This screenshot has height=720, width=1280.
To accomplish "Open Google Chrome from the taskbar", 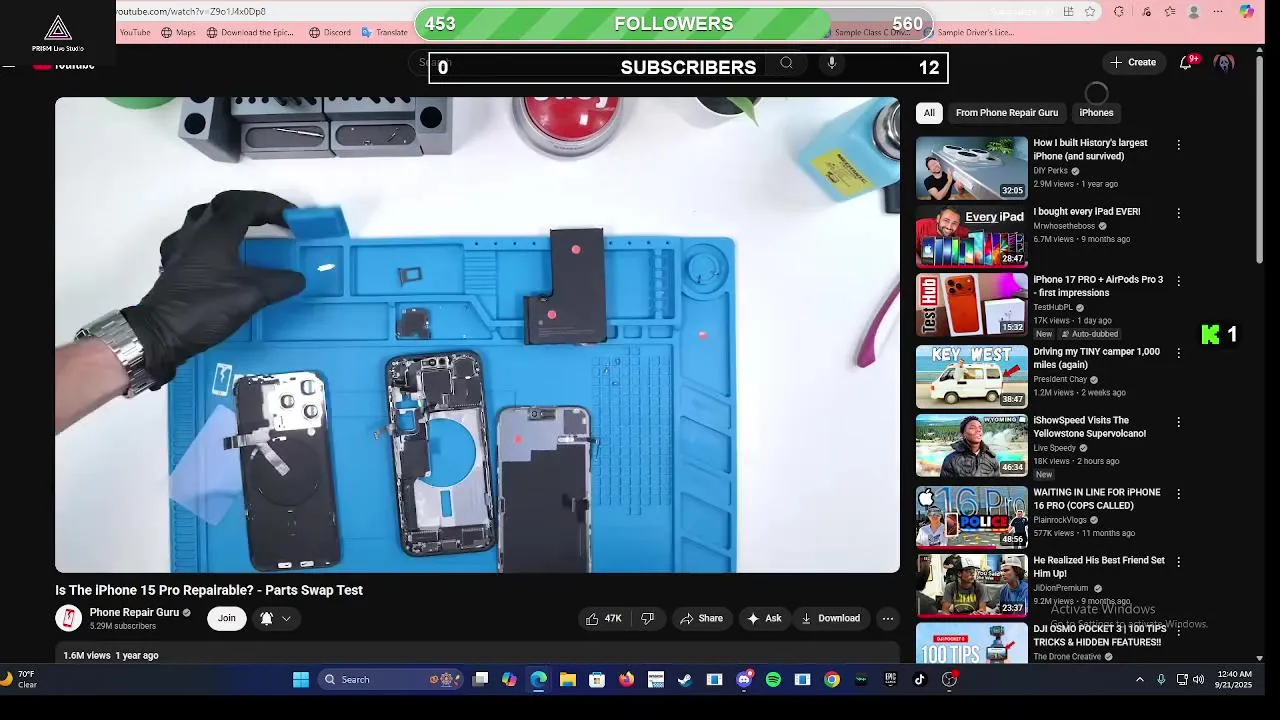I will (x=832, y=680).
